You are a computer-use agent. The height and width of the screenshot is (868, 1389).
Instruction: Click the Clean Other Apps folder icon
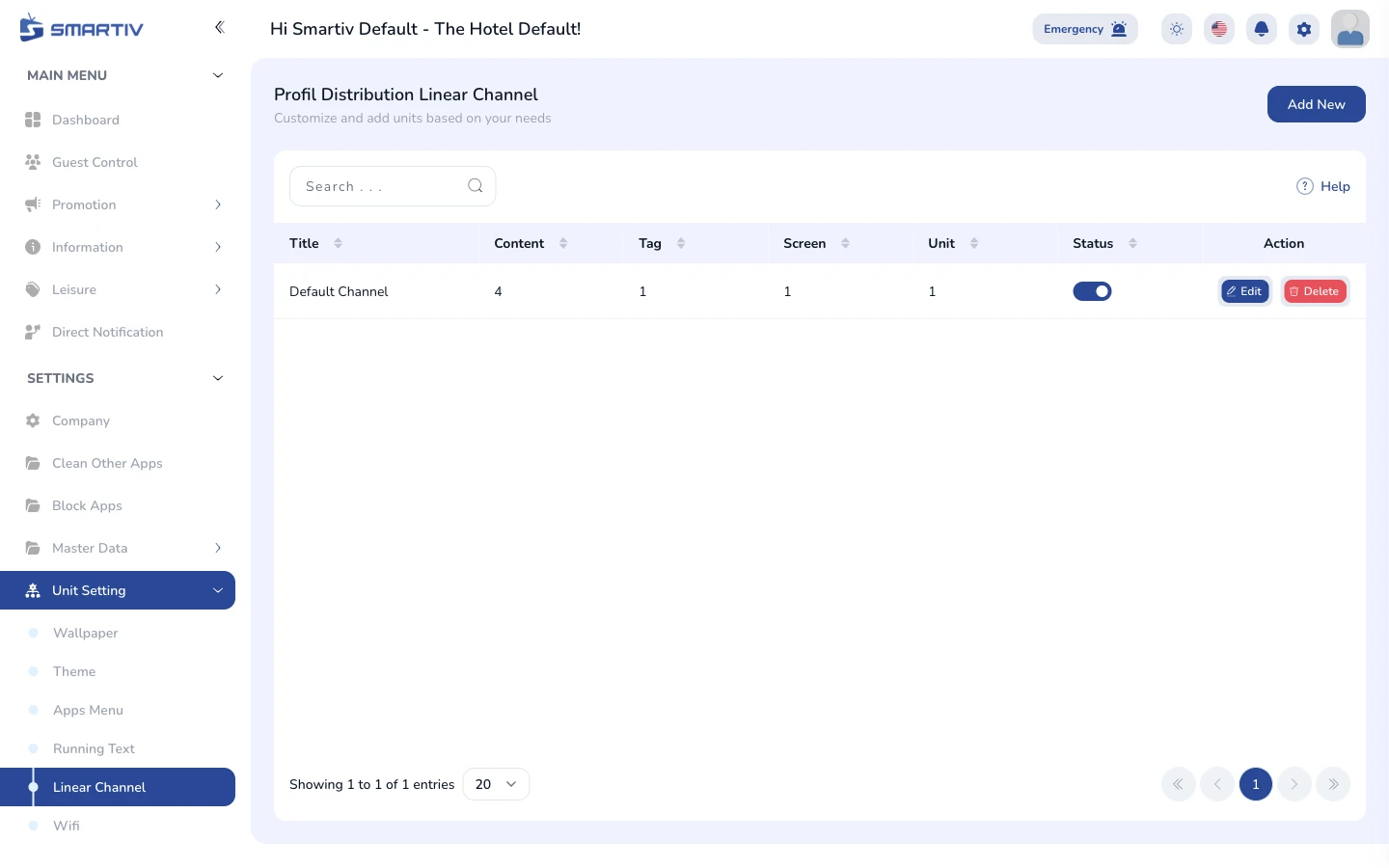(x=33, y=463)
